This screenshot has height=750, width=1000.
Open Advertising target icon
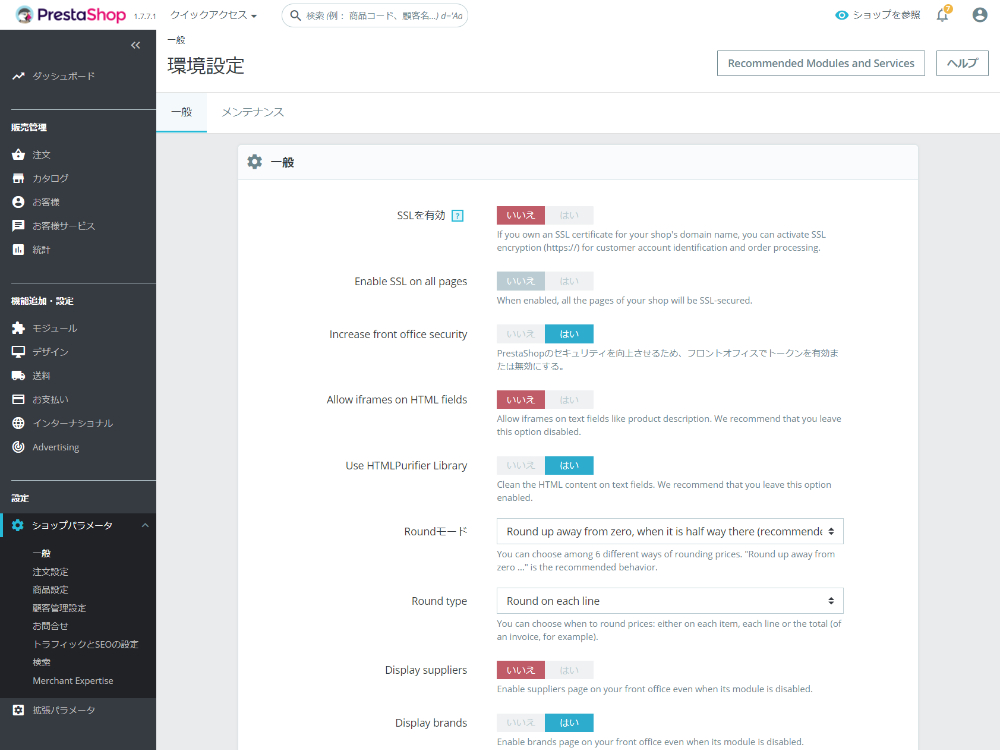pyautogui.click(x=18, y=447)
